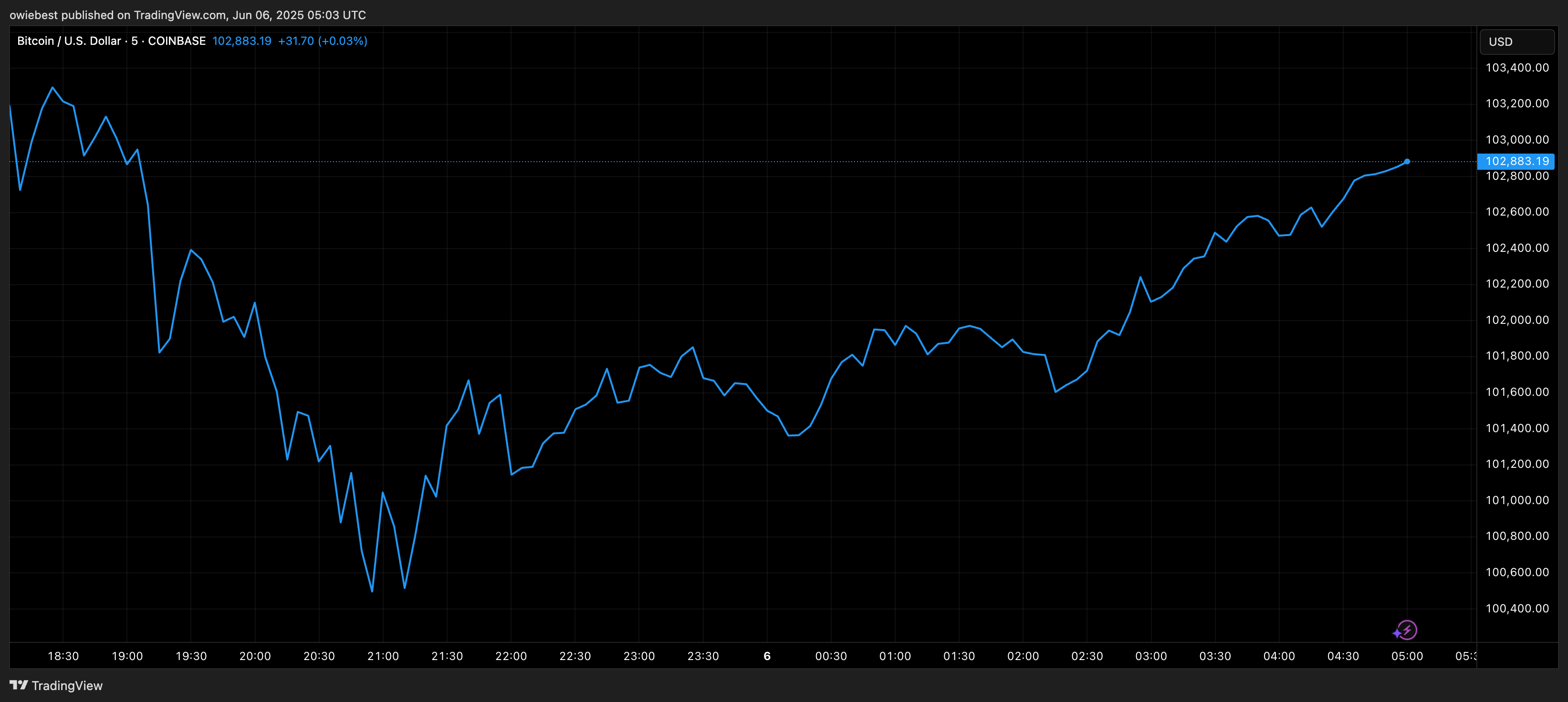
Task: Click the 101,800.00 price axis label
Action: [x=1517, y=356]
